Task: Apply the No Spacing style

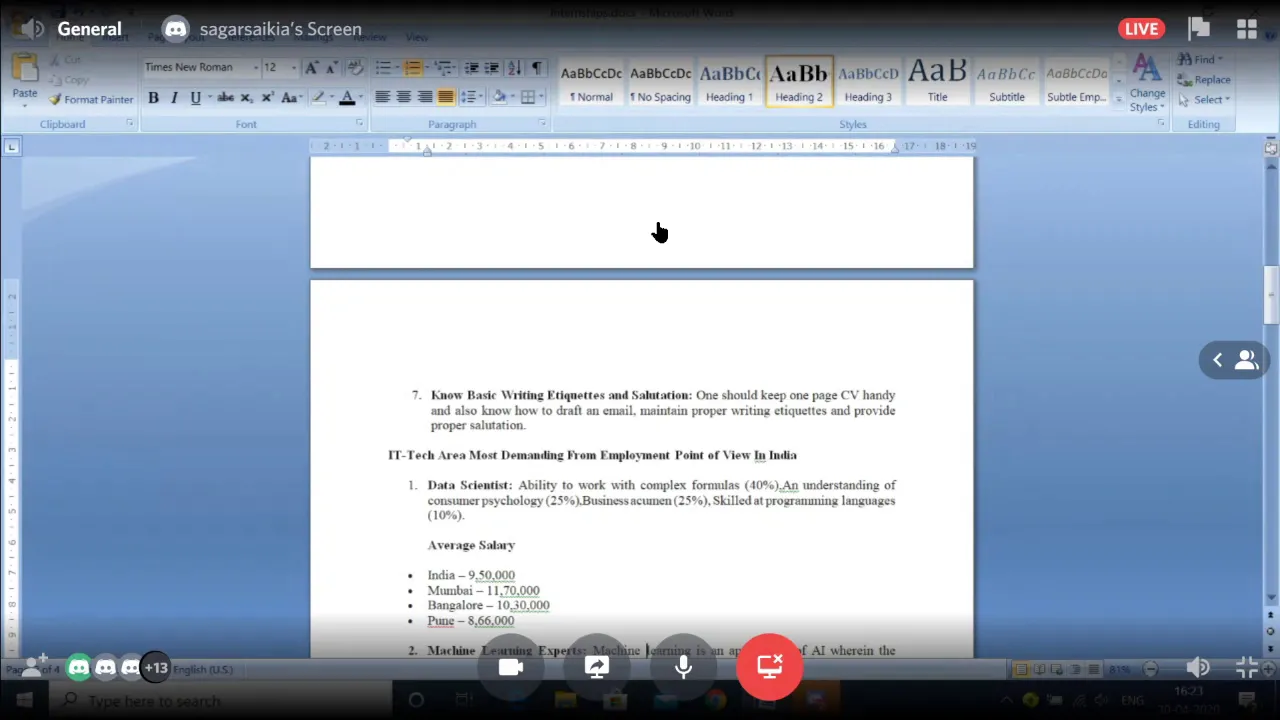Action: 660,82
